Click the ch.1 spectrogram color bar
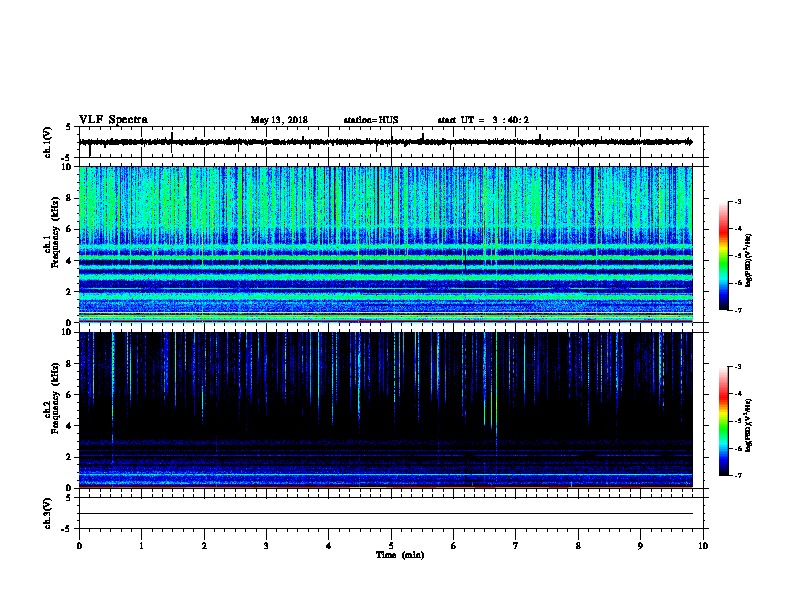Viewport: 792px width, 612px height. [x=723, y=256]
